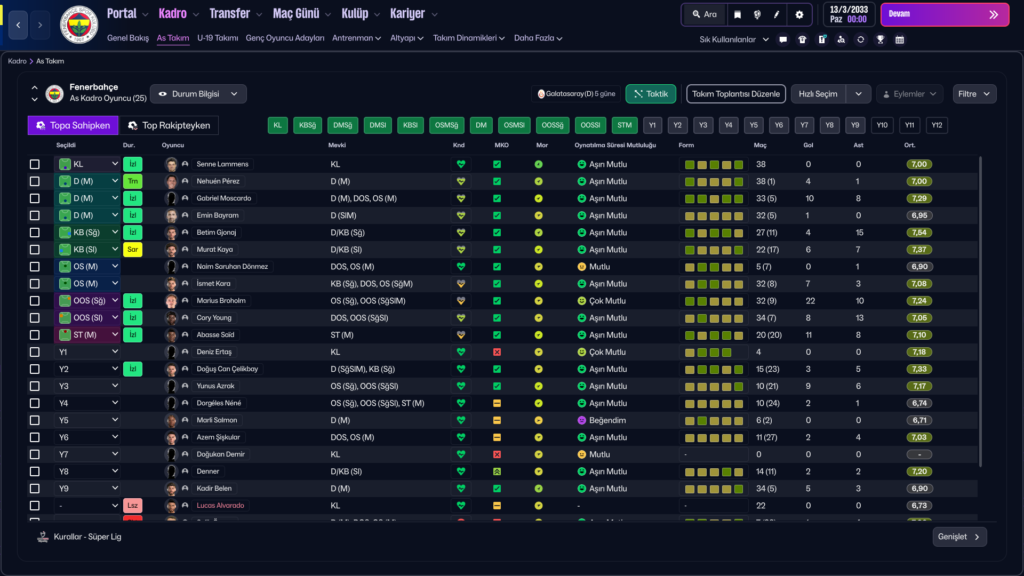Click the Fenerbahçe club crest in header
The height and width of the screenshot is (576, 1024).
(79, 25)
